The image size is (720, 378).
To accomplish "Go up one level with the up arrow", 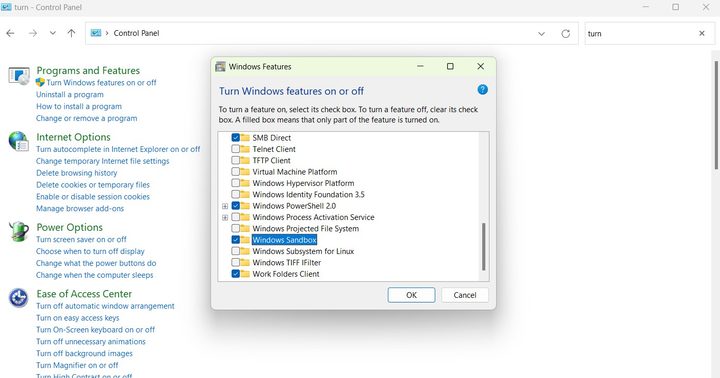I will 71,33.
